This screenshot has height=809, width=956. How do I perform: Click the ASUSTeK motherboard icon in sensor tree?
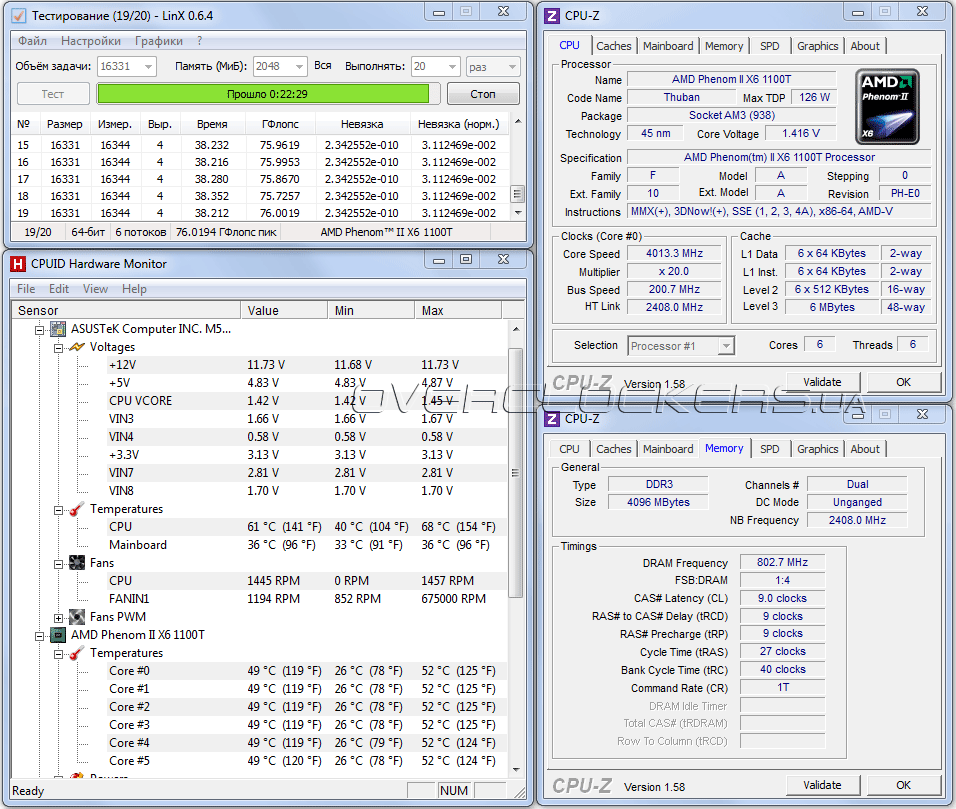59,329
